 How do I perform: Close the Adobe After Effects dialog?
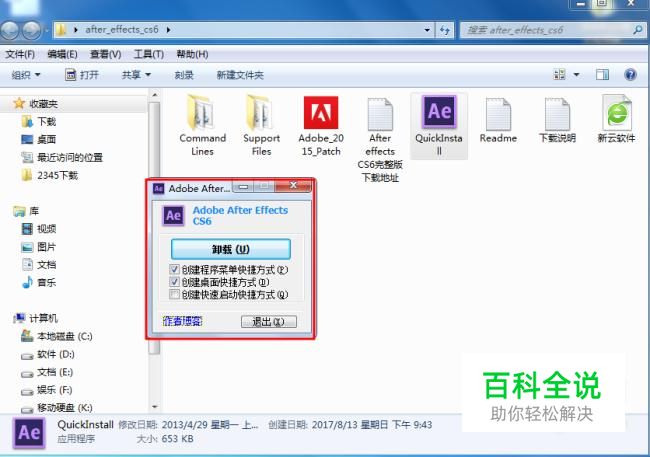pos(293,186)
